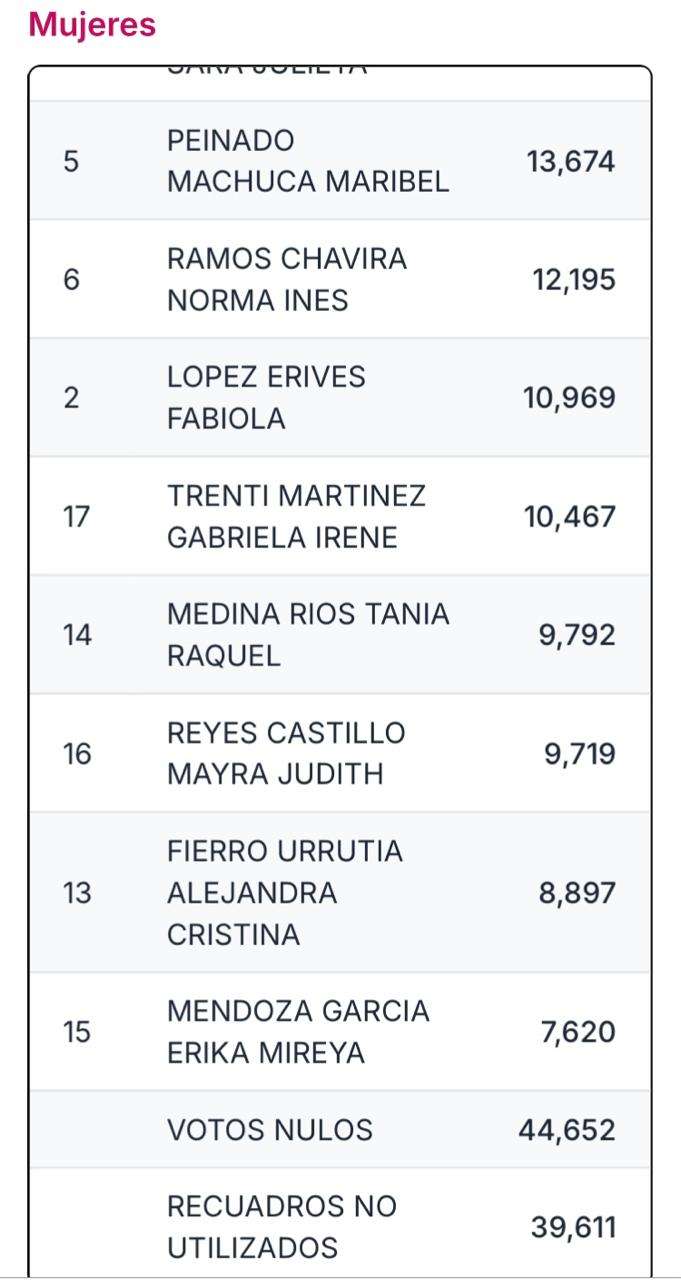Click candidate number 17

tap(76, 517)
